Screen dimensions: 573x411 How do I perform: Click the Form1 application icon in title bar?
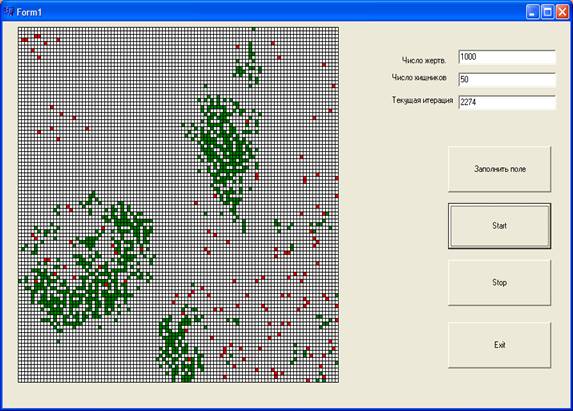pyautogui.click(x=9, y=12)
